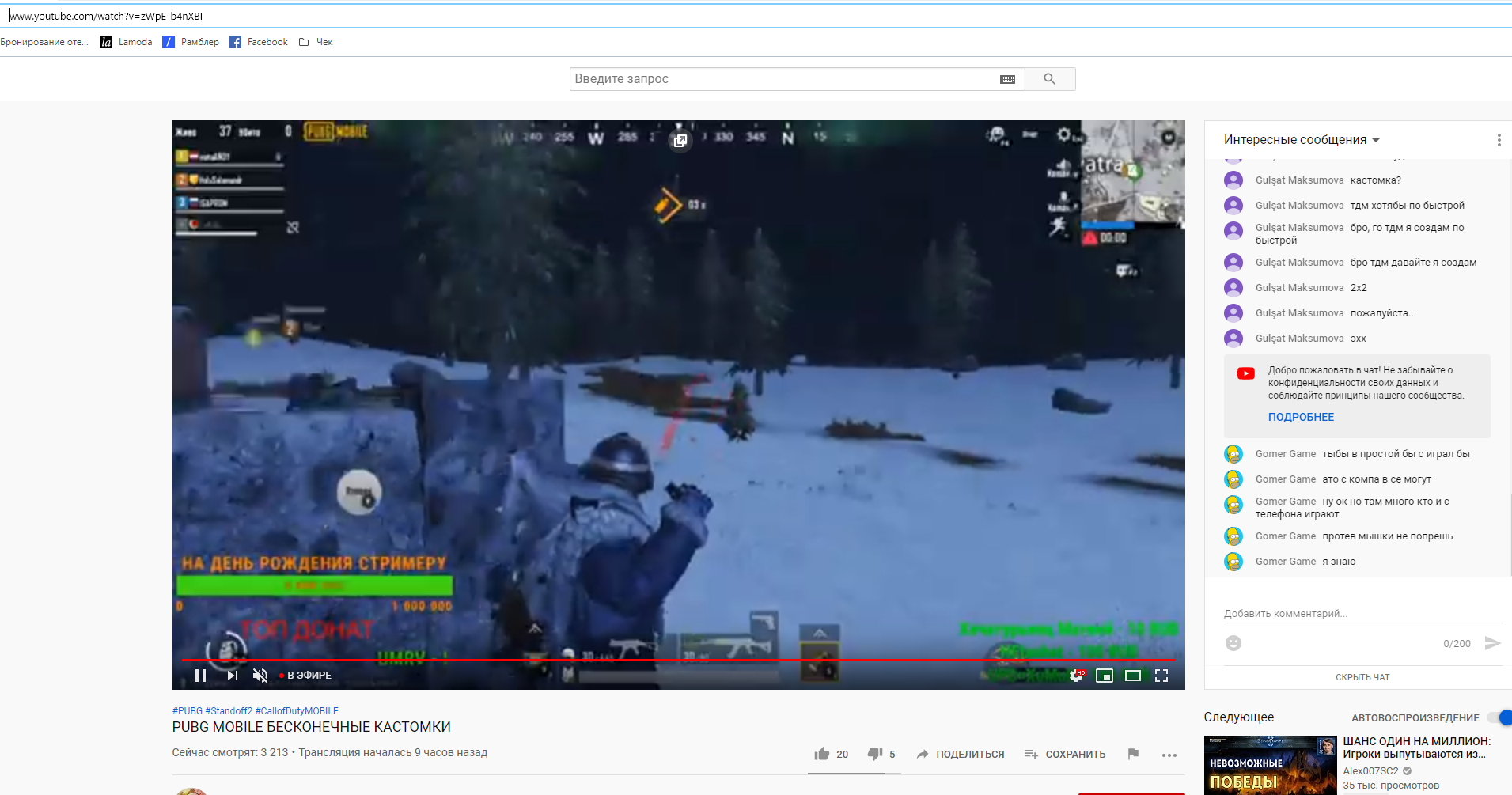
Task: Enable miniplayer mode
Action: (1105, 676)
